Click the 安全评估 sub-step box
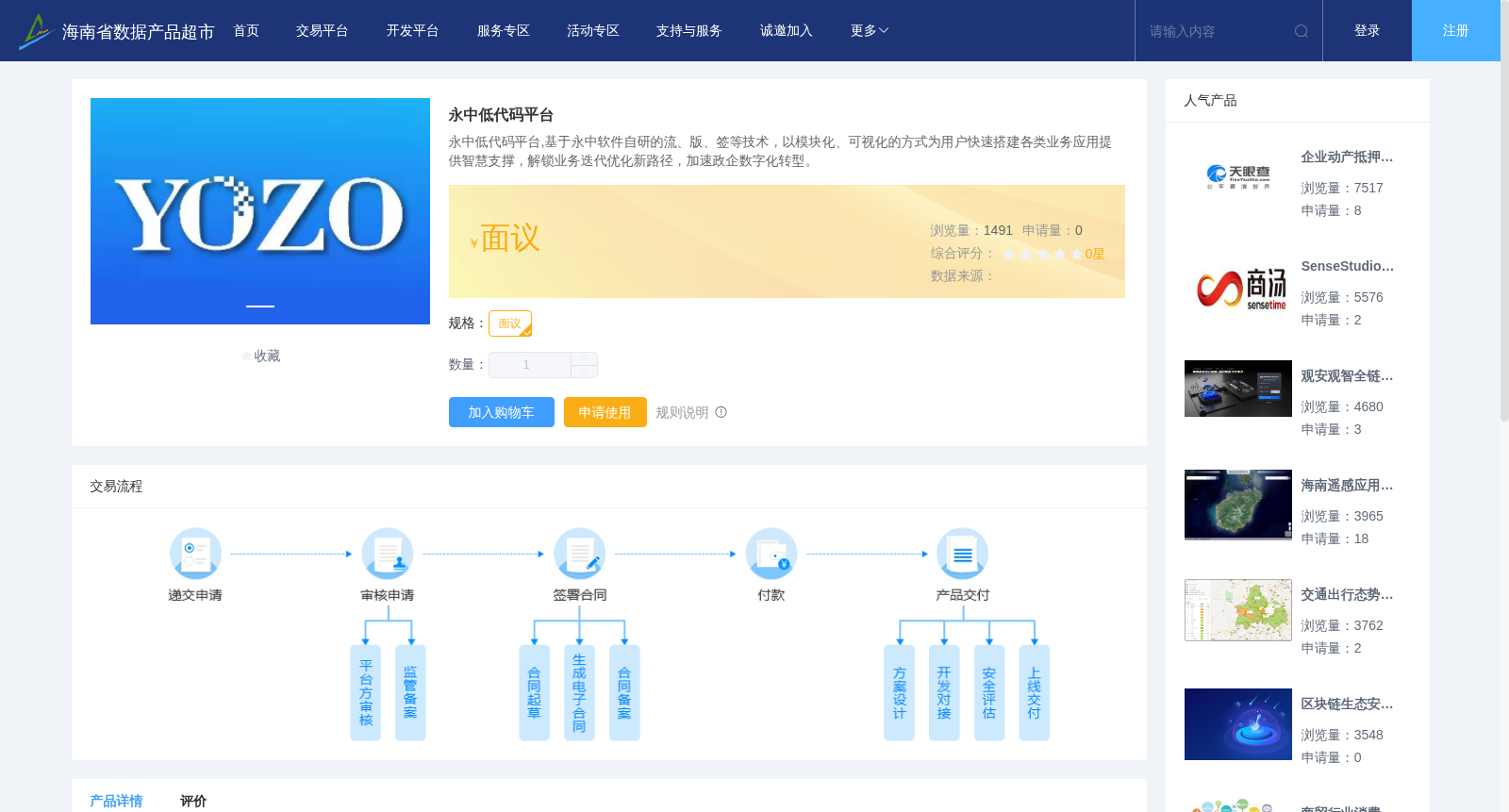 989,693
